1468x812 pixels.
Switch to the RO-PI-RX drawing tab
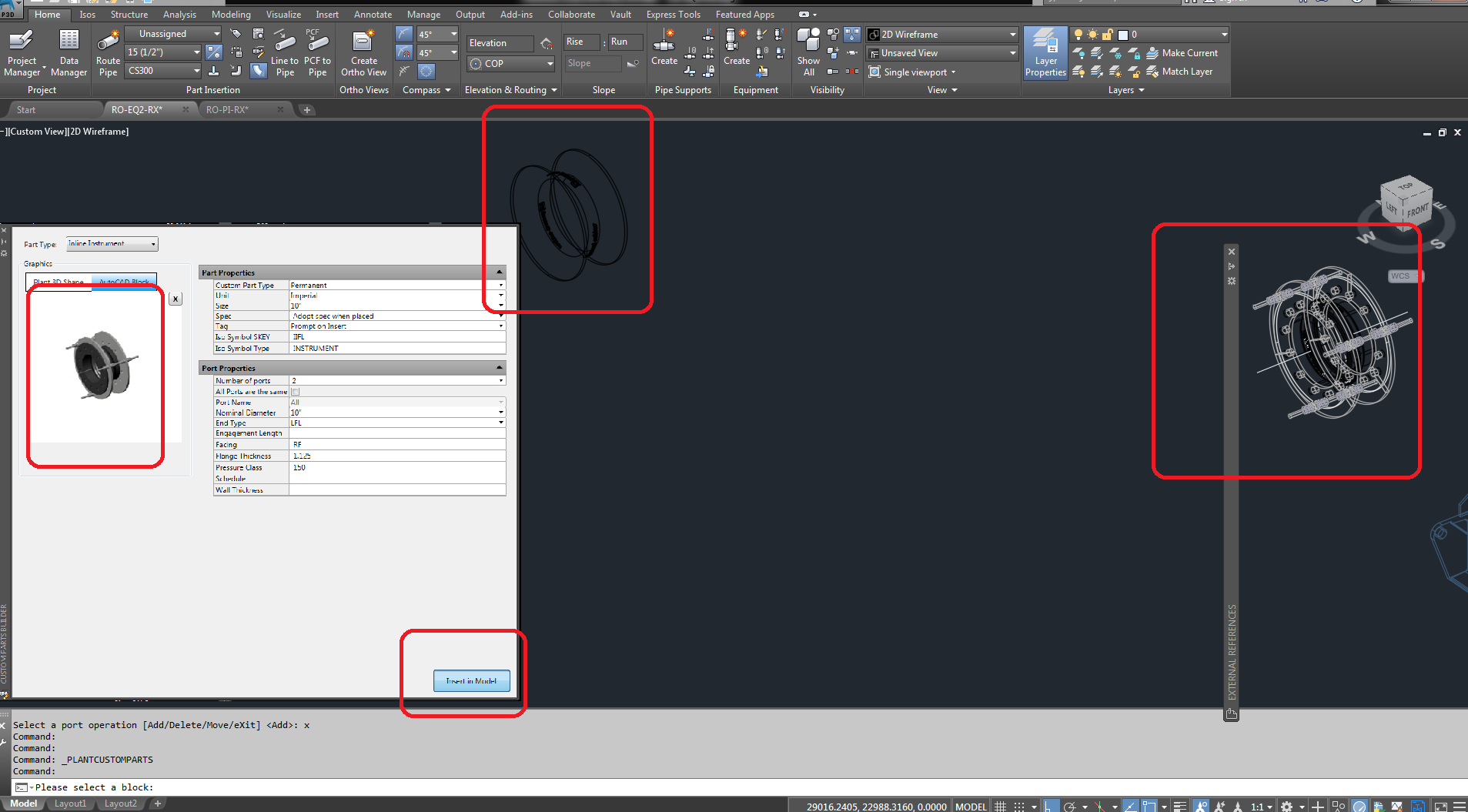coord(227,109)
